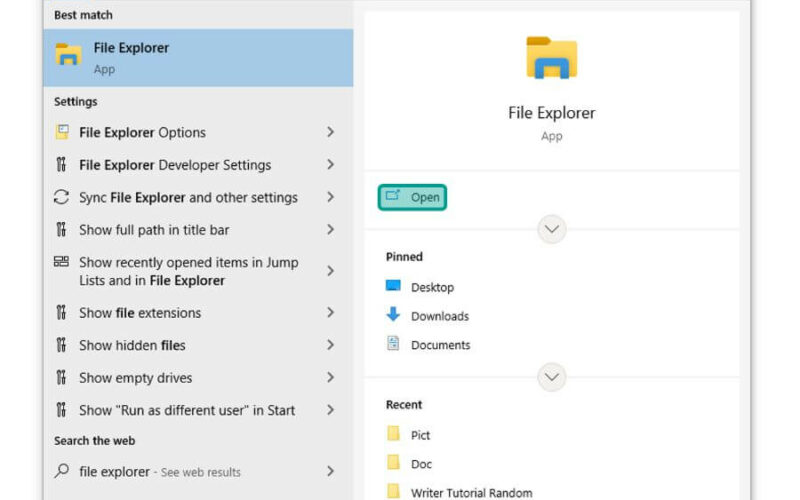Click the Open button for File Explorer
The width and height of the screenshot is (800, 500).
coord(412,197)
